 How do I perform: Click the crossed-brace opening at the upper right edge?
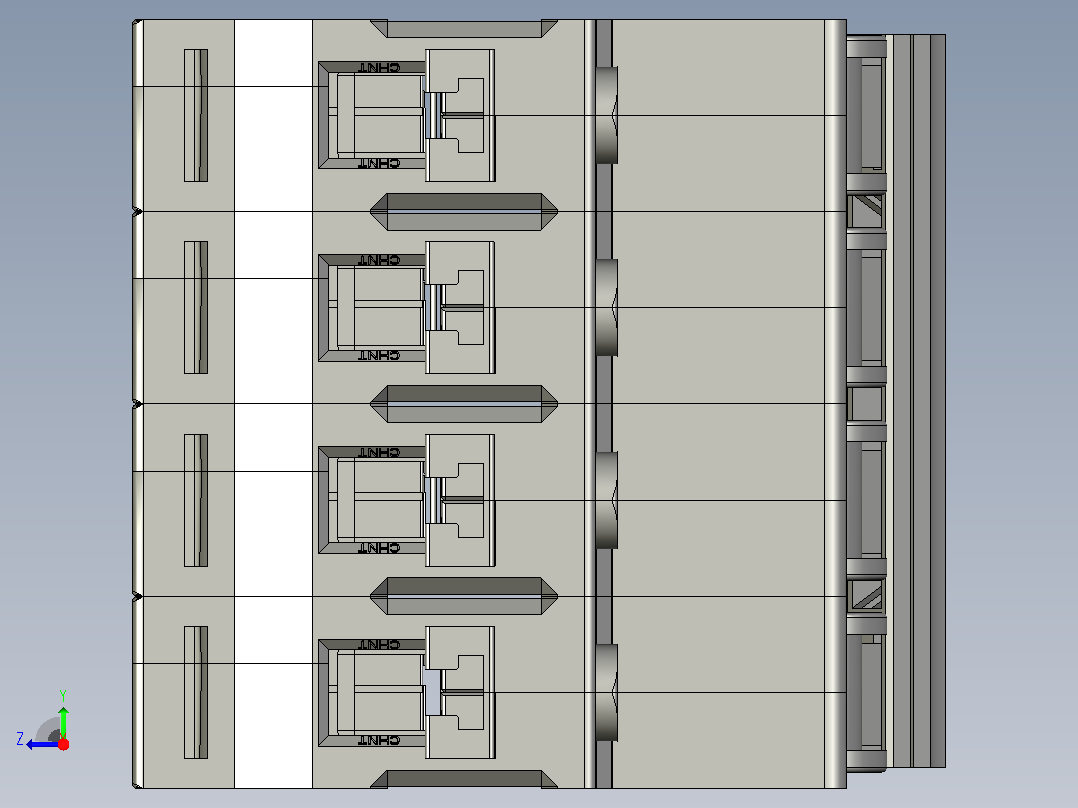pyautogui.click(x=866, y=211)
